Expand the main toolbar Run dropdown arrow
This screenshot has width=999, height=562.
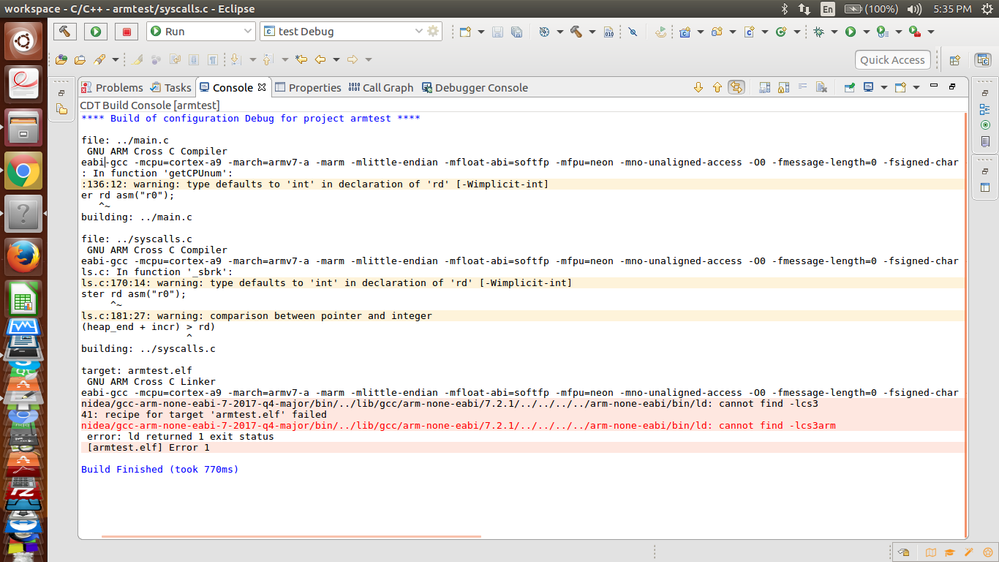(x=866, y=32)
